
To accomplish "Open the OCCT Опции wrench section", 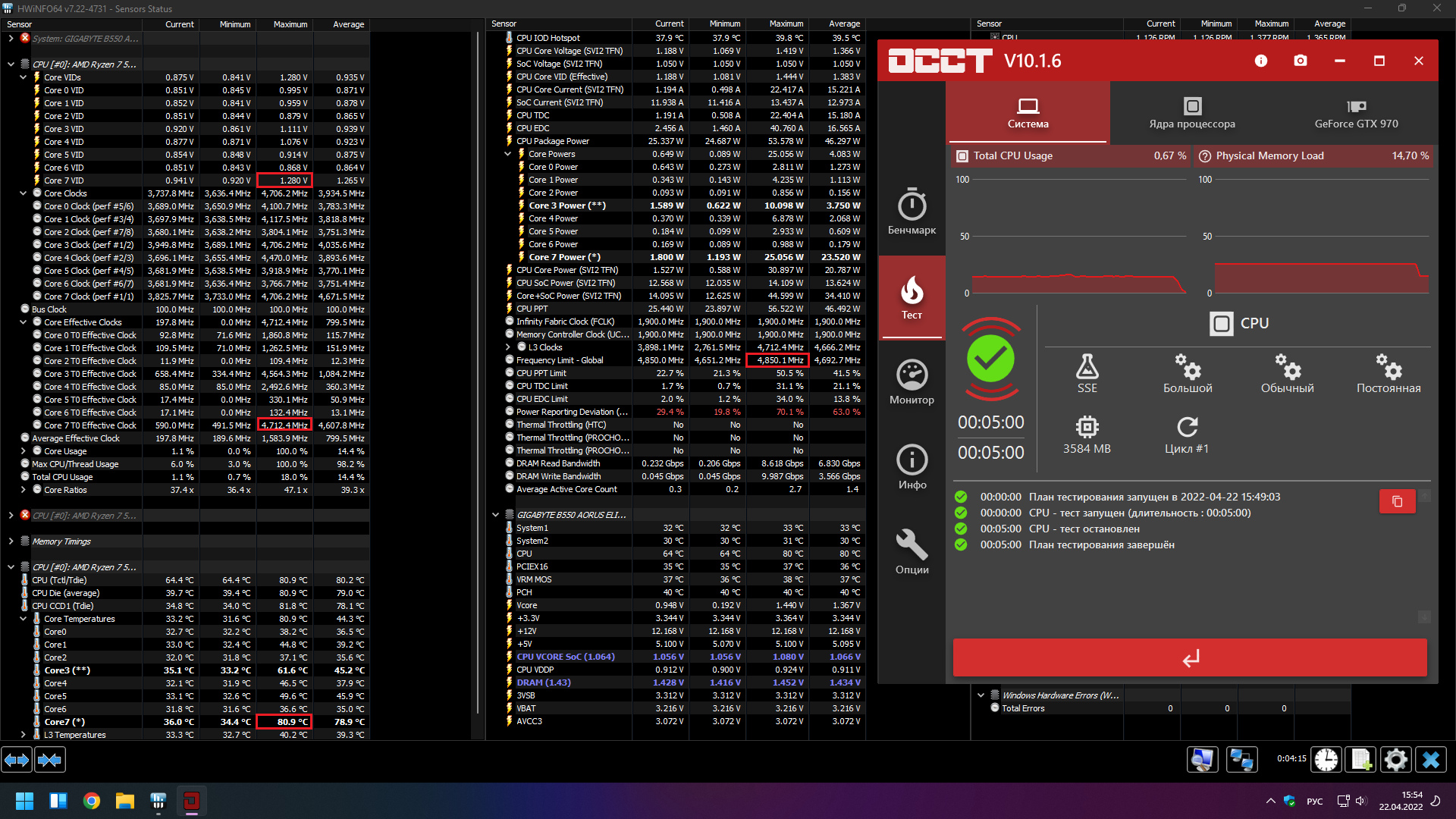I will tap(912, 551).
